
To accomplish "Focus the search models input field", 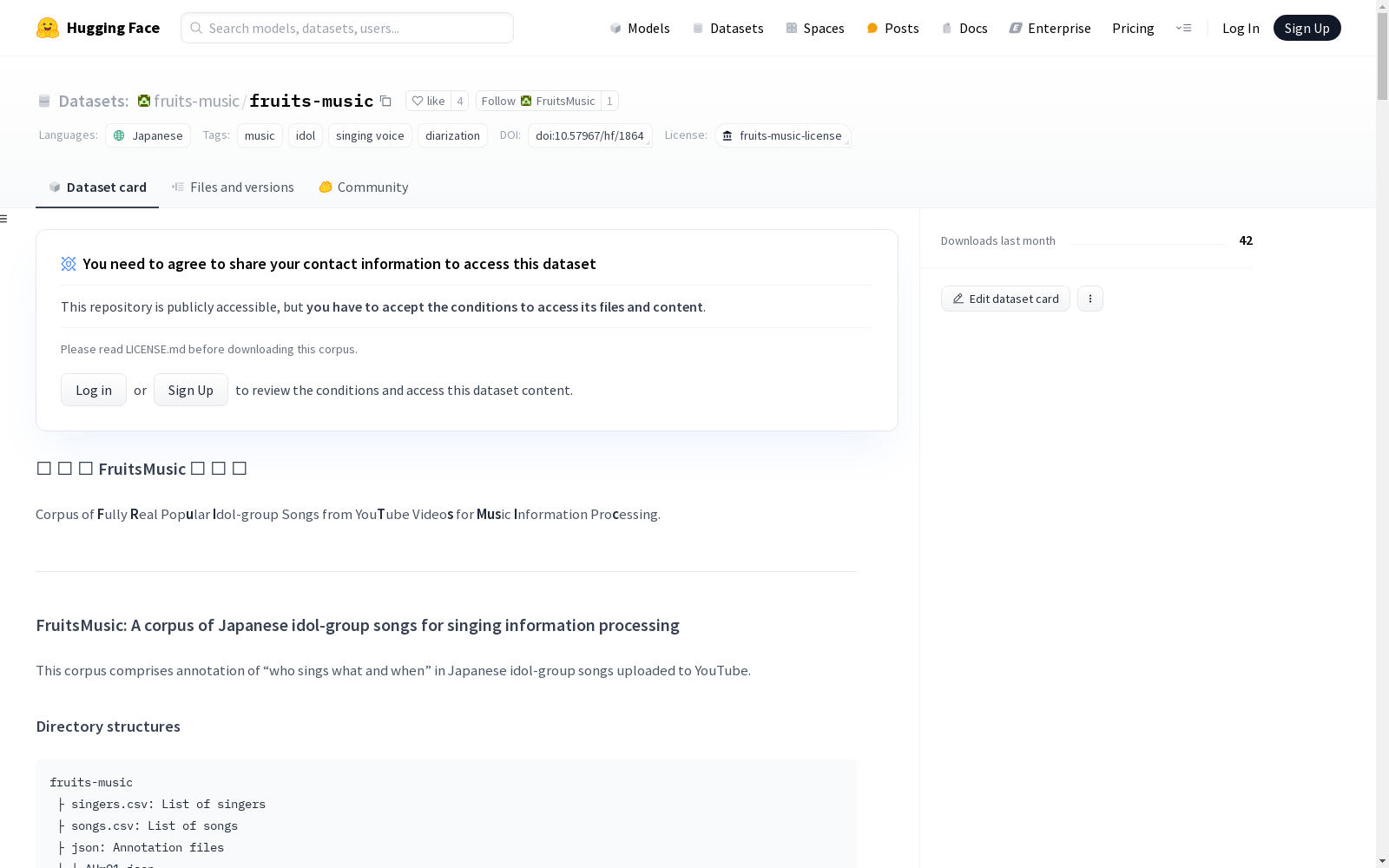I will click(x=347, y=28).
